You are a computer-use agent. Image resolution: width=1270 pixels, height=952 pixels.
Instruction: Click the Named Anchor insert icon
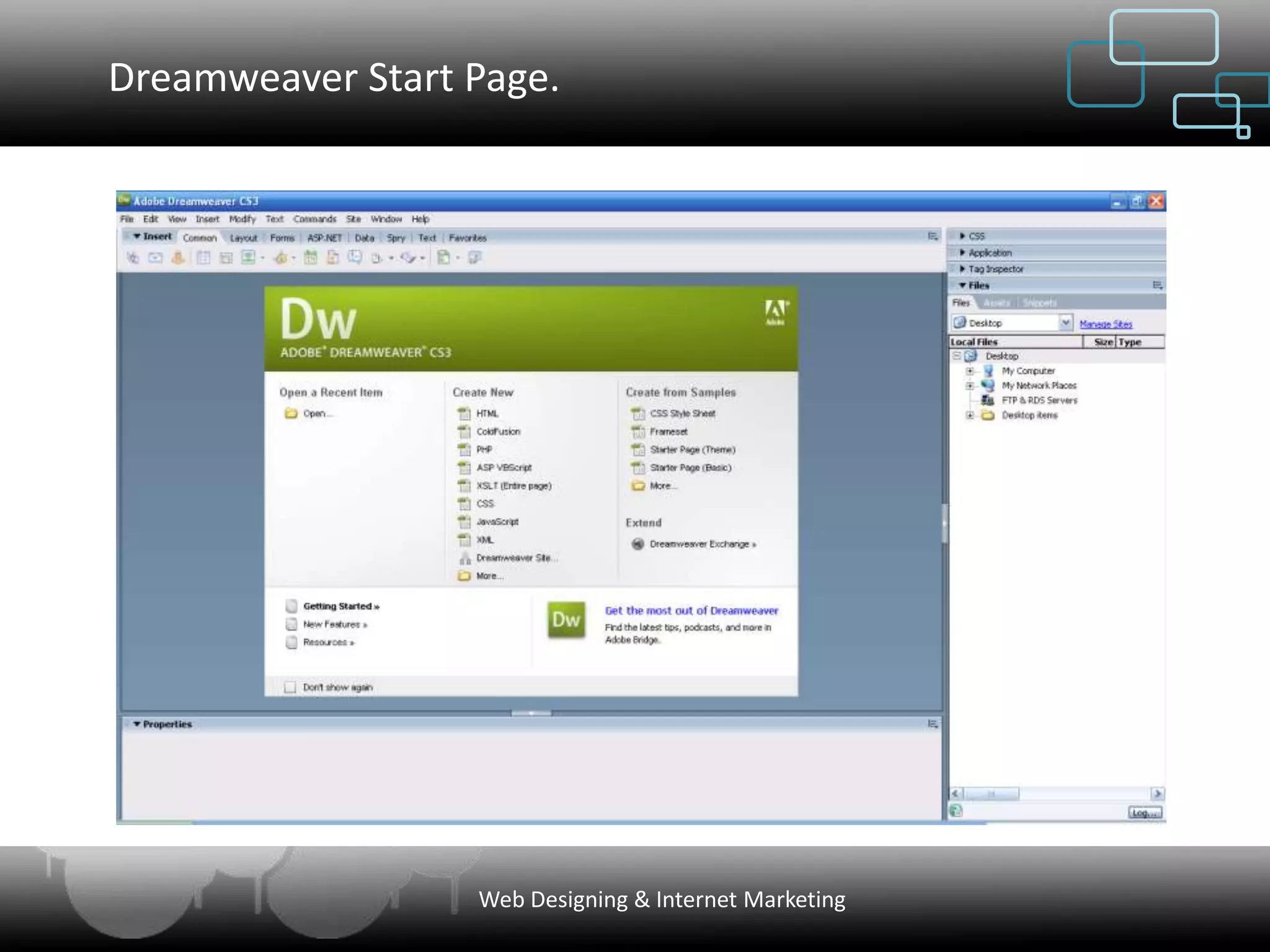coord(178,257)
